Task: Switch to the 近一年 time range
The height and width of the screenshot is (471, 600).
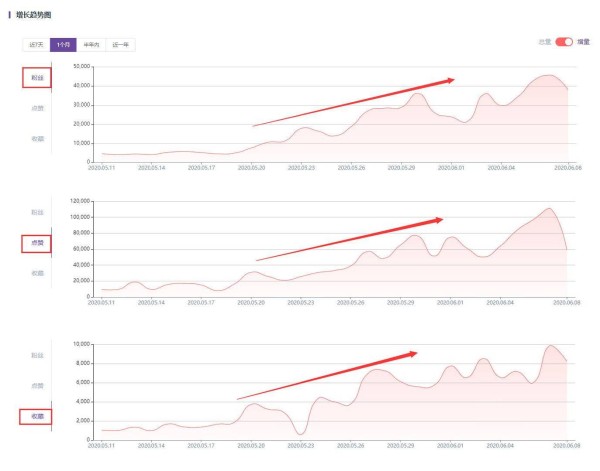Action: click(x=121, y=45)
